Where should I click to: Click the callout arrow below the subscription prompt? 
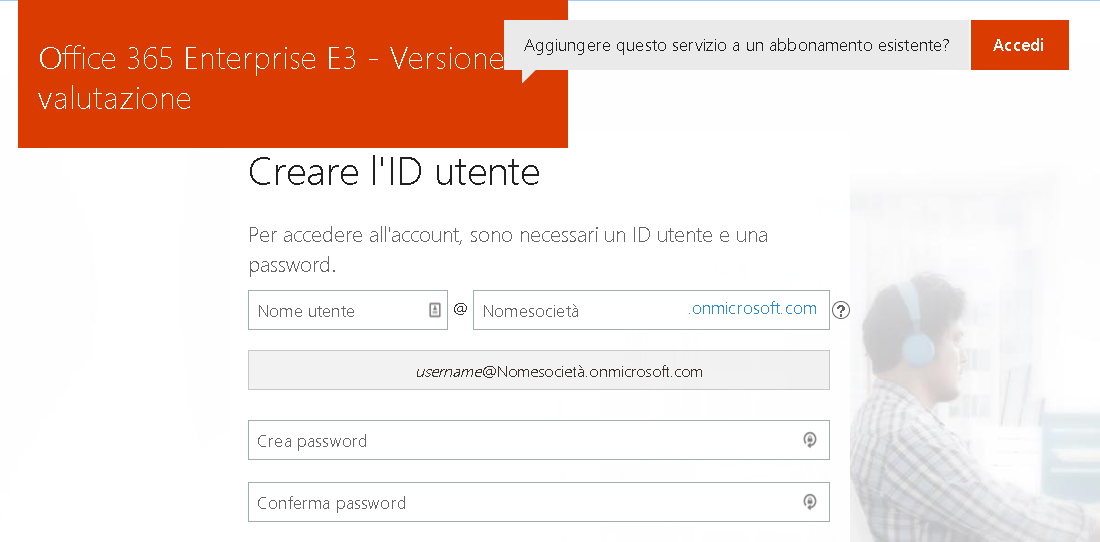tap(531, 76)
